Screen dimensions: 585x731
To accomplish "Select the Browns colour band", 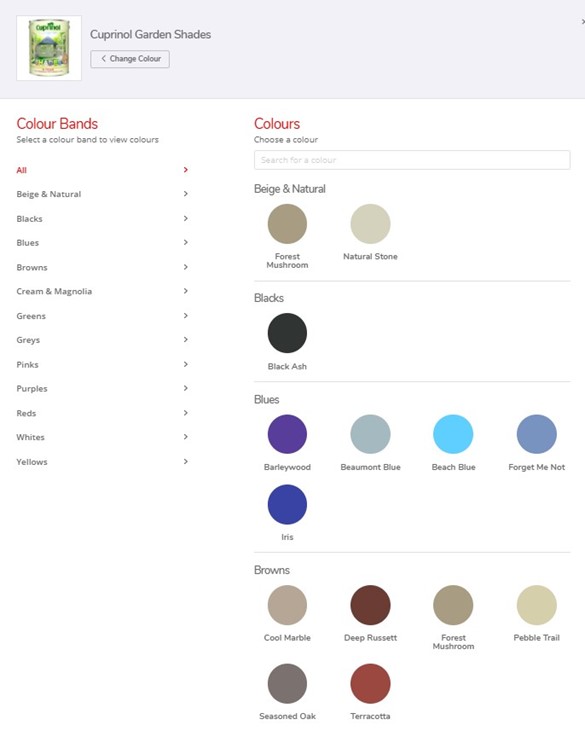I will (102, 267).
